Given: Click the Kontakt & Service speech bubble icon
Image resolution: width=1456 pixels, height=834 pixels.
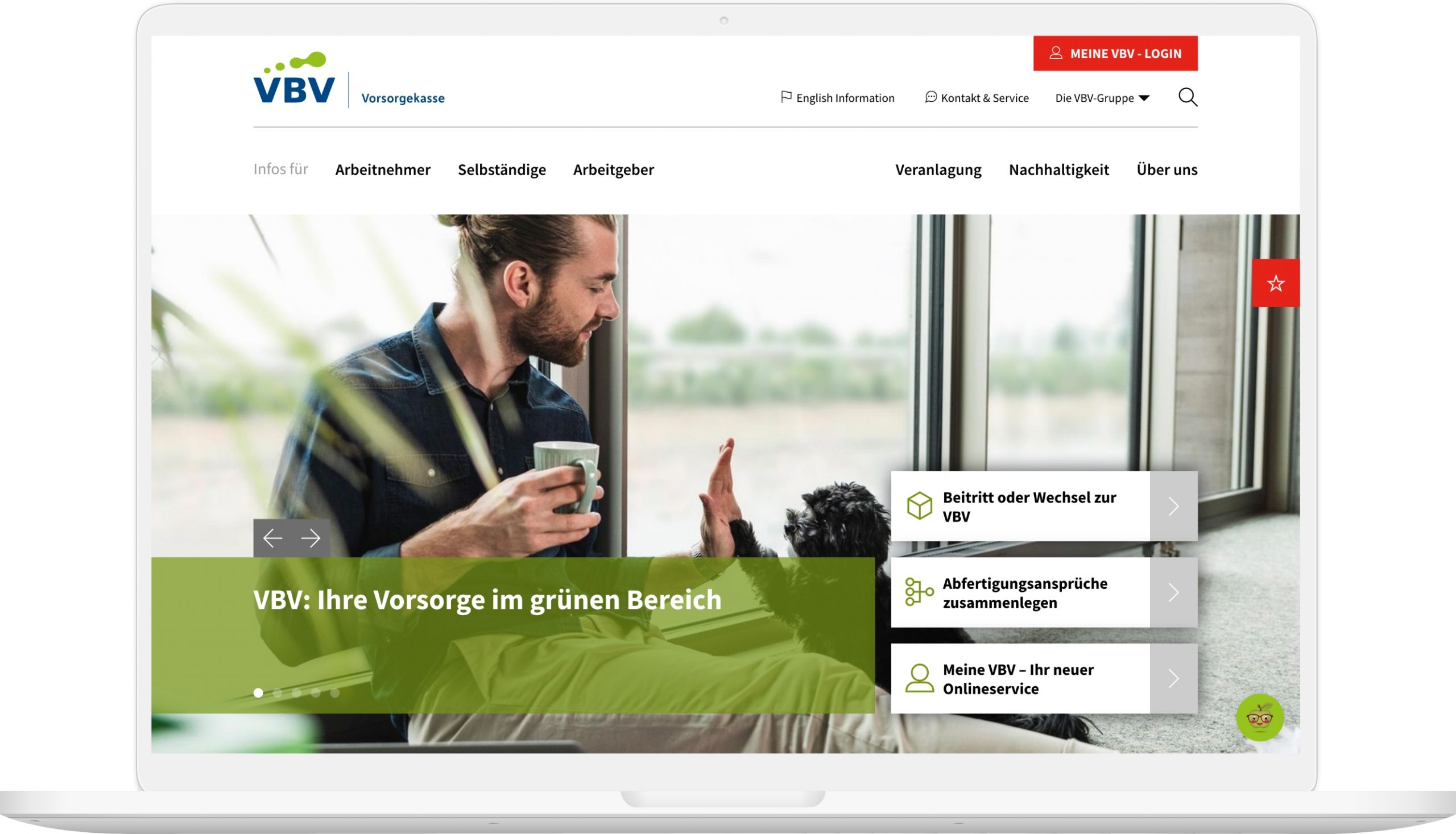Looking at the screenshot, I should (929, 97).
